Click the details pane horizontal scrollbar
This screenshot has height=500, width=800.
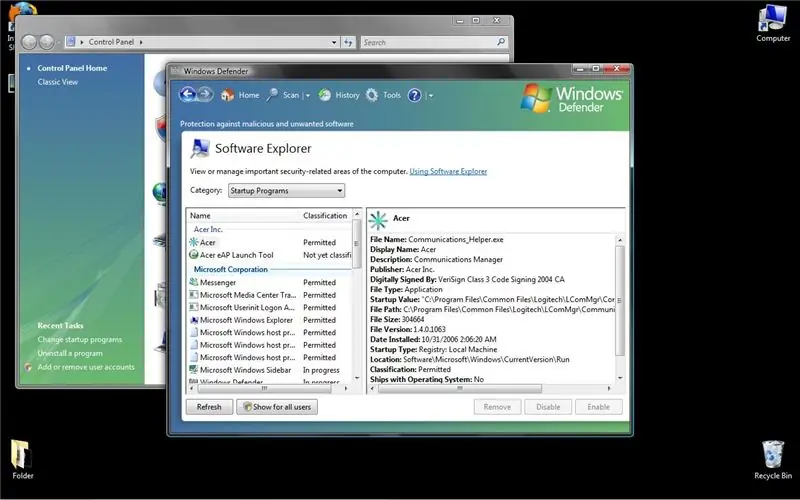tap(460, 389)
